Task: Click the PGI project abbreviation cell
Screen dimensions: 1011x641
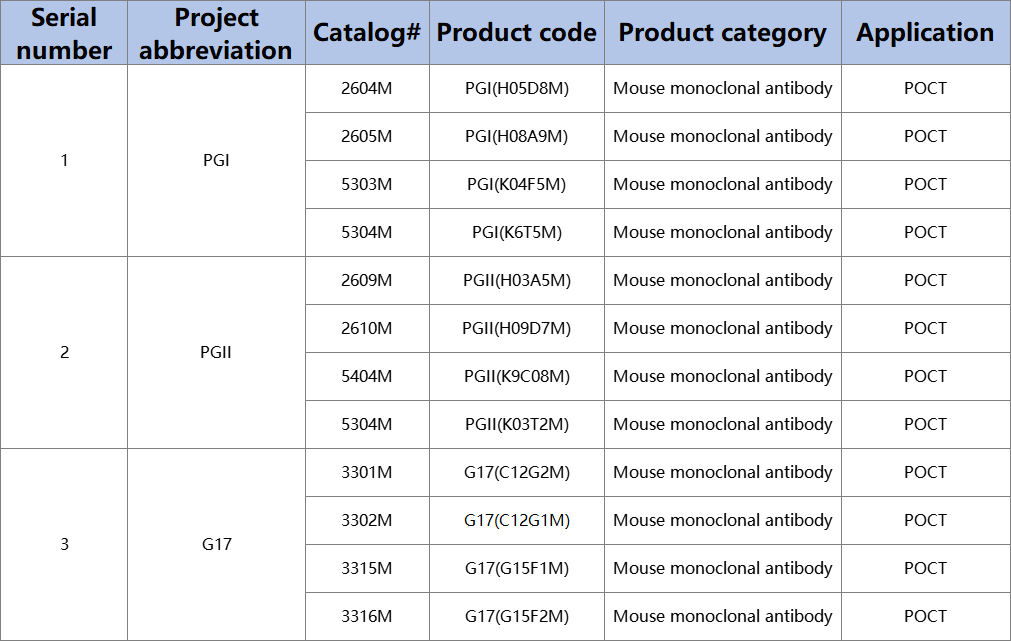Action: 216,161
